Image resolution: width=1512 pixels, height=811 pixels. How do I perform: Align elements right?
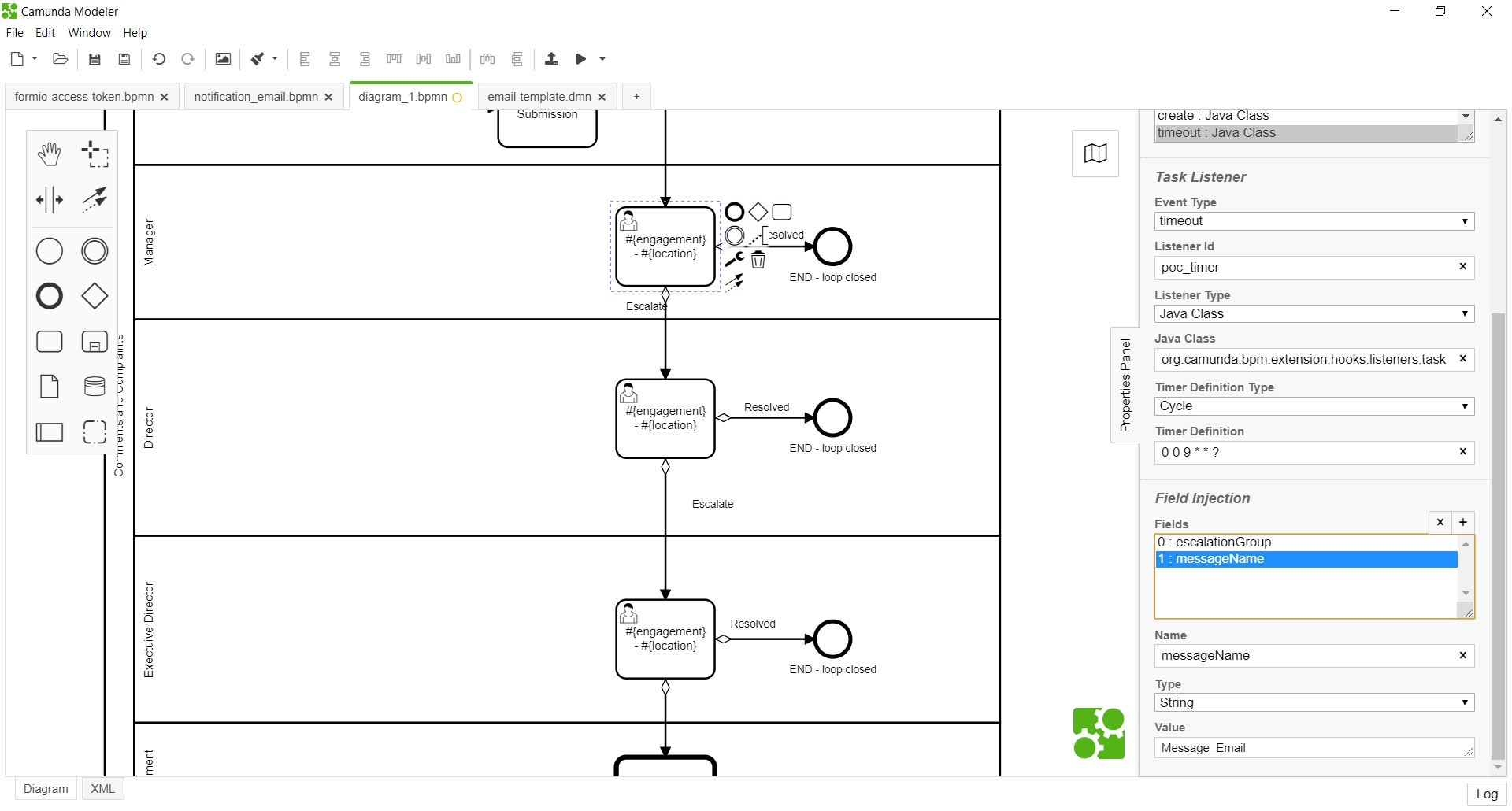[365, 59]
